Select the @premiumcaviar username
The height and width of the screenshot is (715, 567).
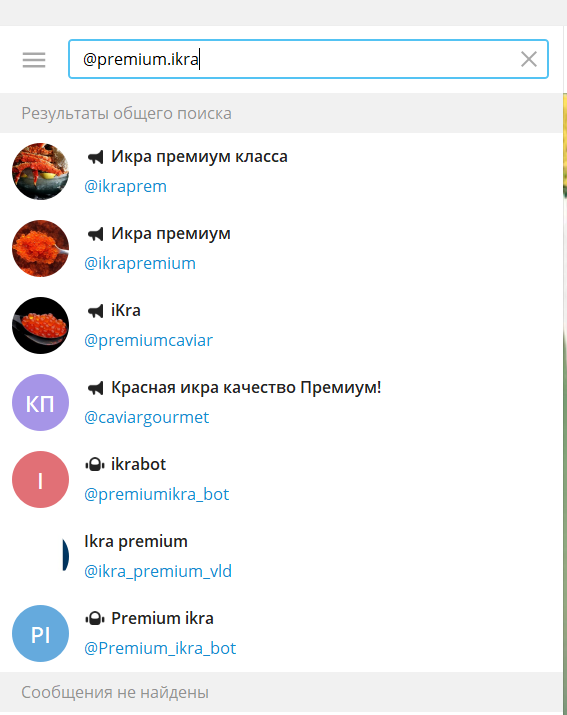148,341
